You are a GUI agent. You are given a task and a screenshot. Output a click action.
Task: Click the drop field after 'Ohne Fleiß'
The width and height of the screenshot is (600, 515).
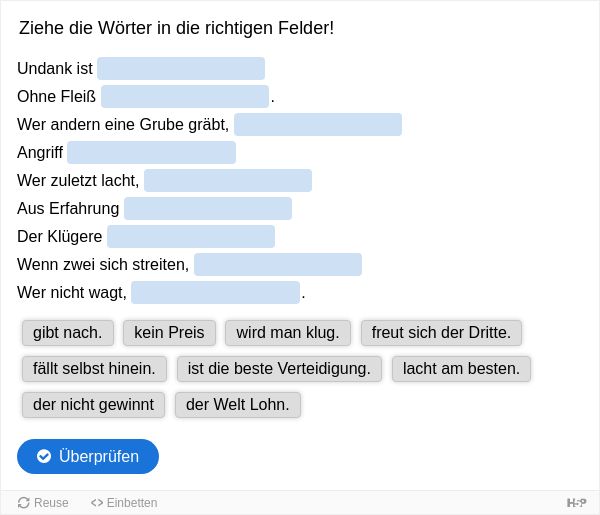click(185, 96)
